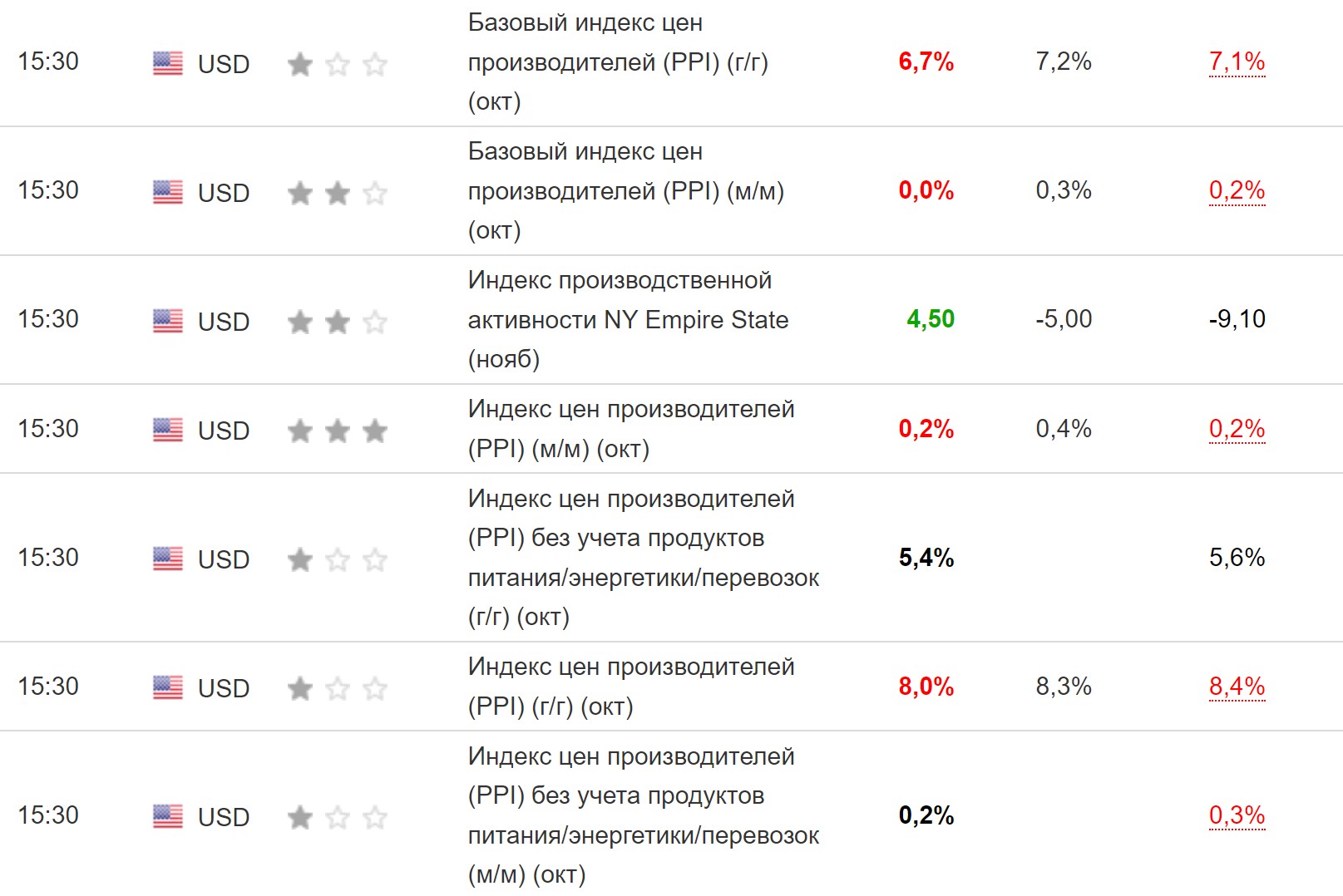Click the importance stars for NY Empire State row
The height and width of the screenshot is (896, 1343).
coord(337,322)
